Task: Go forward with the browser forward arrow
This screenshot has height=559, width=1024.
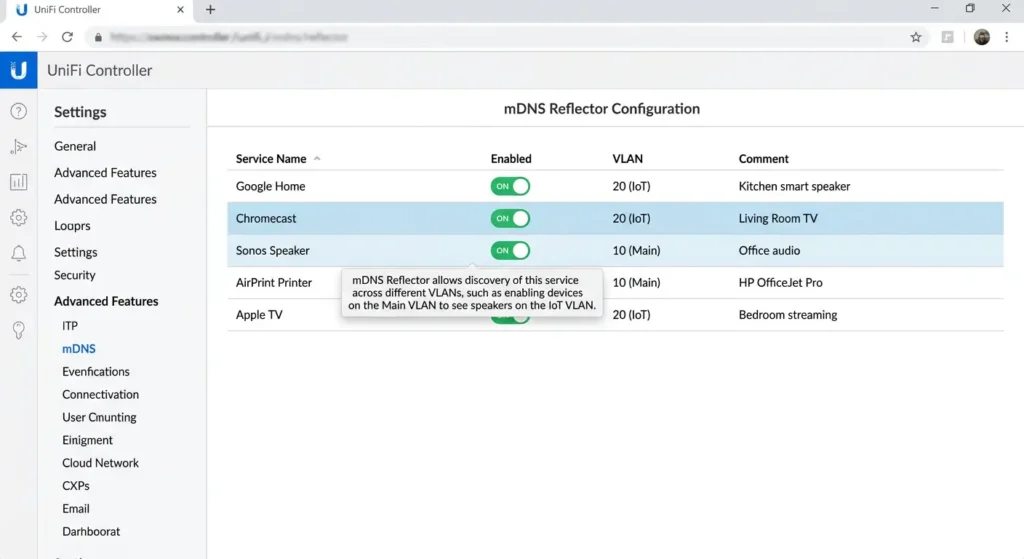Action: pyautogui.click(x=42, y=37)
